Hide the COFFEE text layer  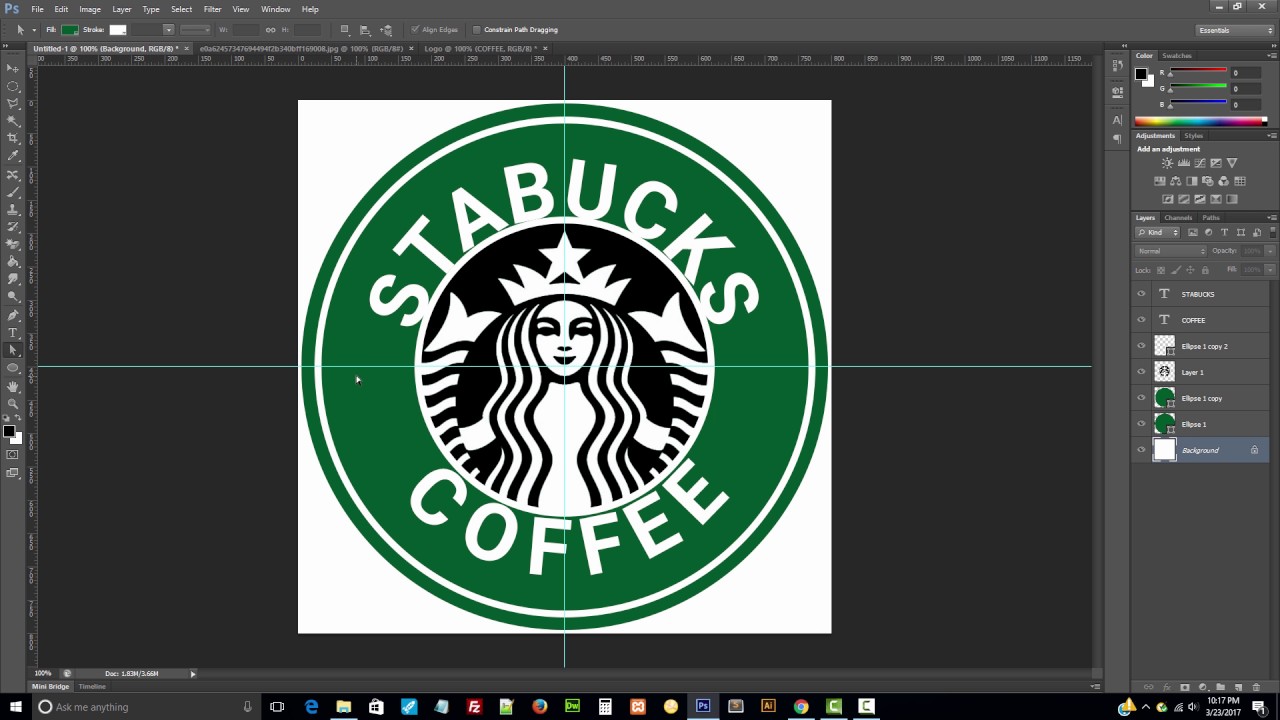1141,320
